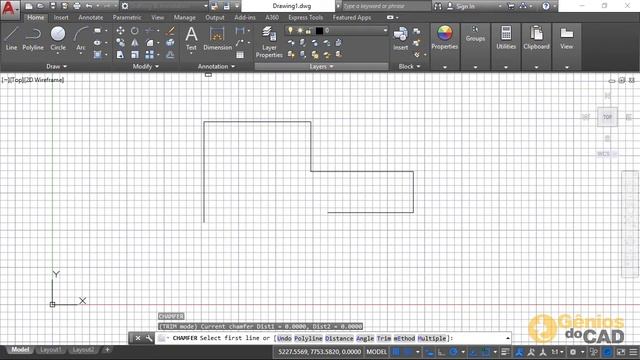Switch to the Annotate ribbon tab

point(91,18)
